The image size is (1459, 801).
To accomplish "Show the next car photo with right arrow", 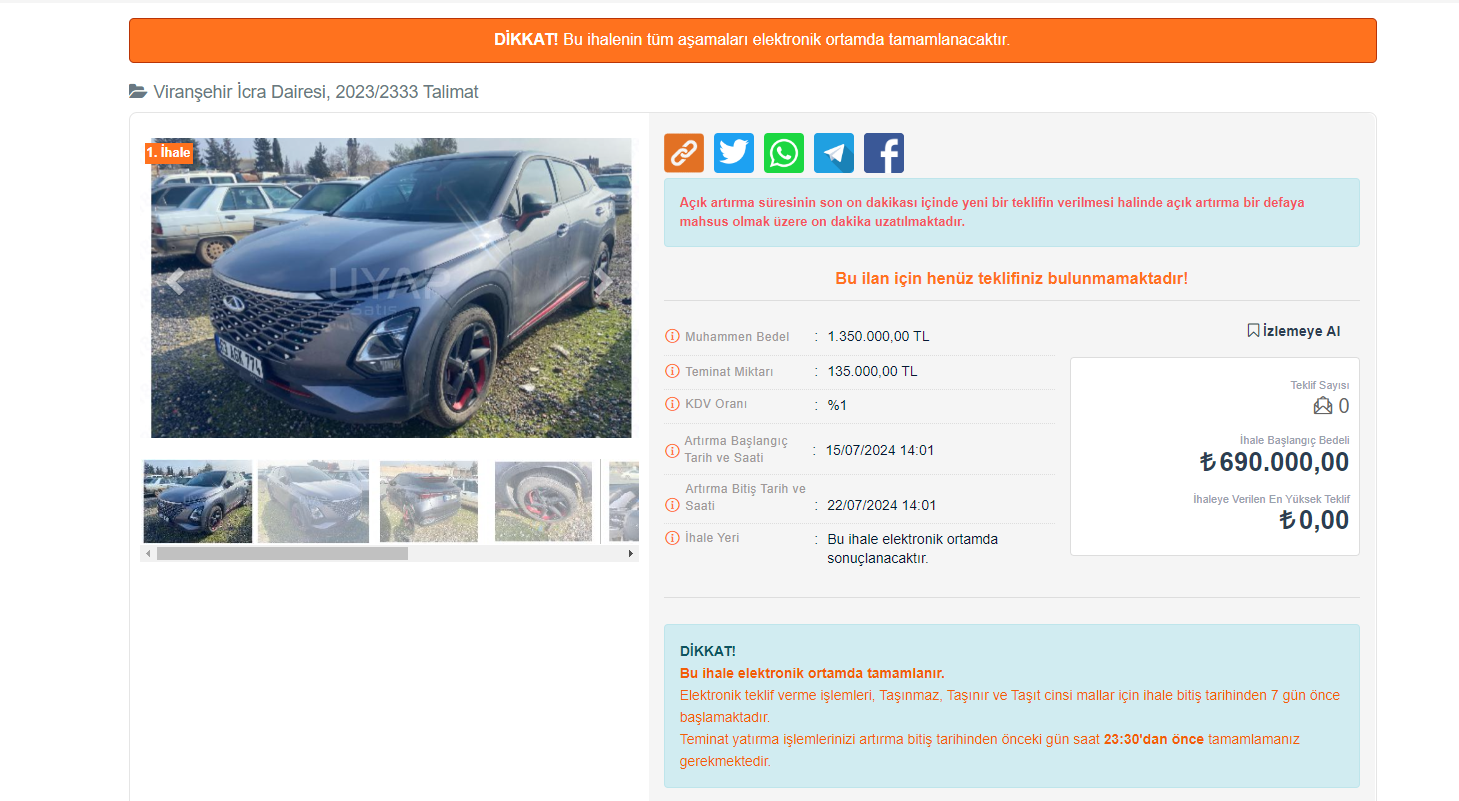I will pos(603,282).
